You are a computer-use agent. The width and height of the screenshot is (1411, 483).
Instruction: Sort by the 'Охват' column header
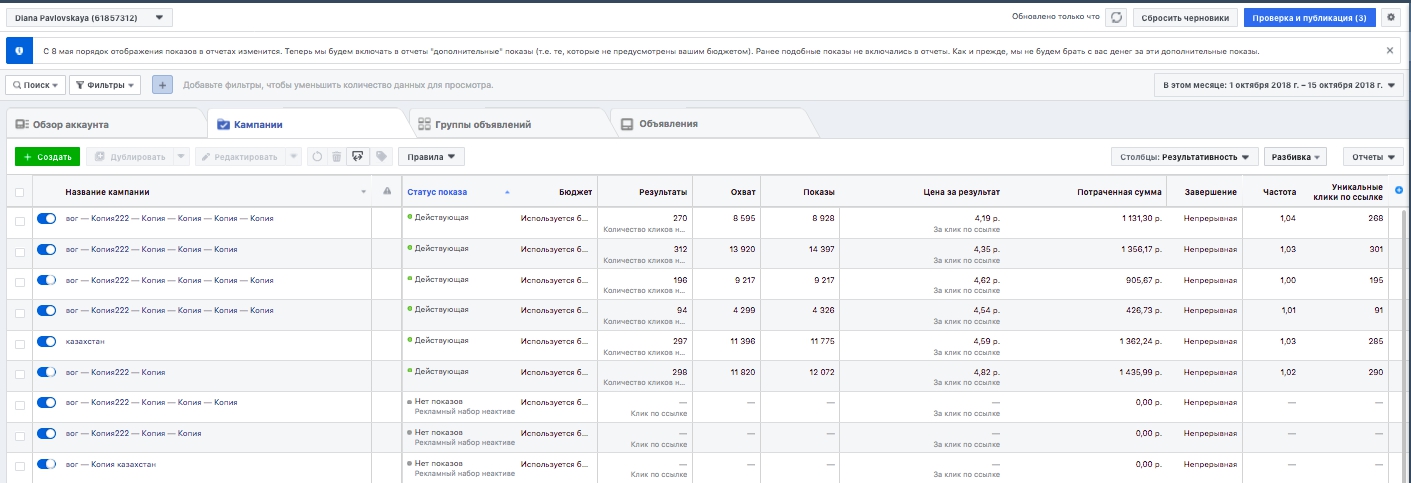pos(743,192)
